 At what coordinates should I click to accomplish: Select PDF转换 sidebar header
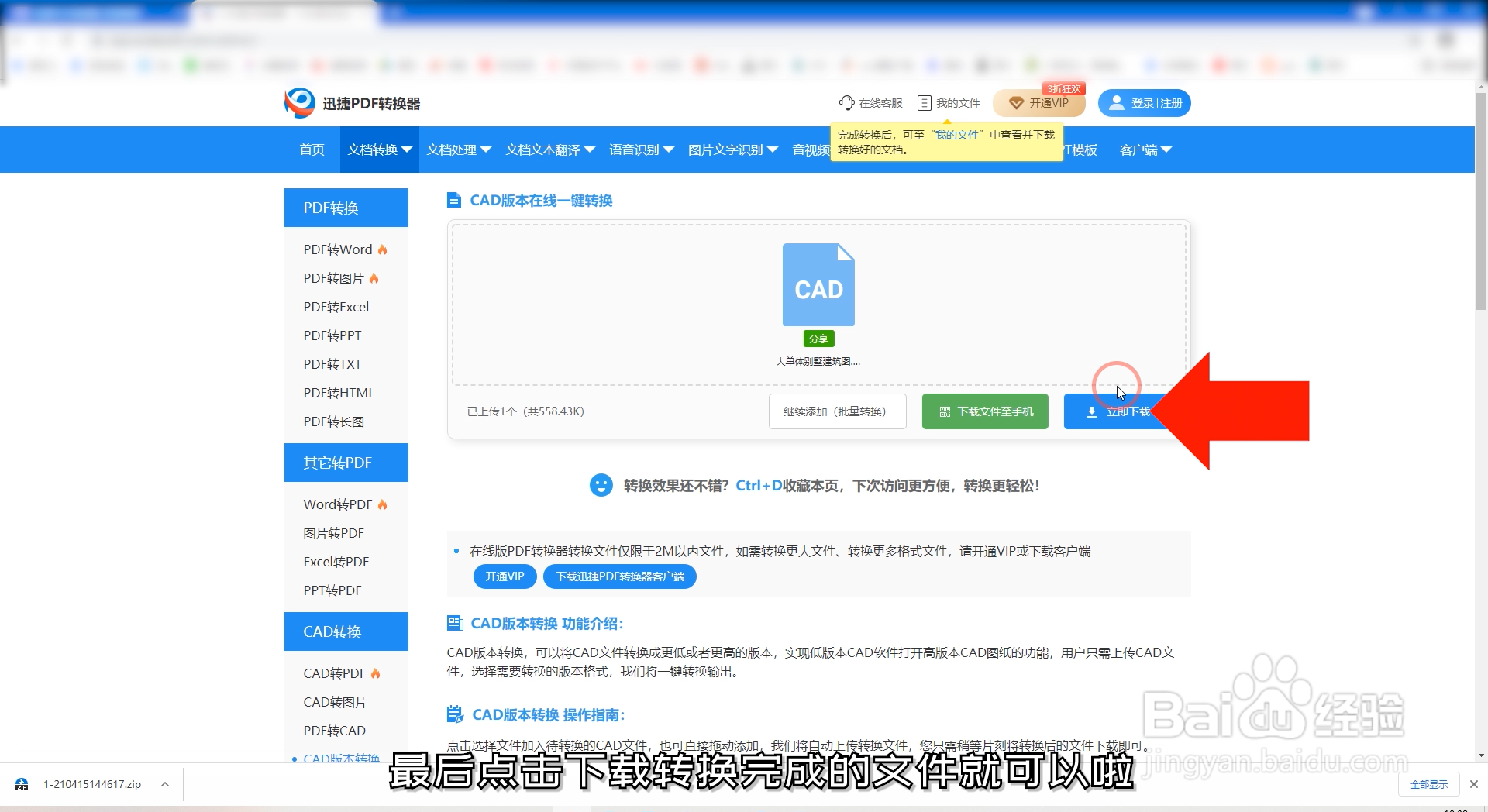(x=346, y=208)
